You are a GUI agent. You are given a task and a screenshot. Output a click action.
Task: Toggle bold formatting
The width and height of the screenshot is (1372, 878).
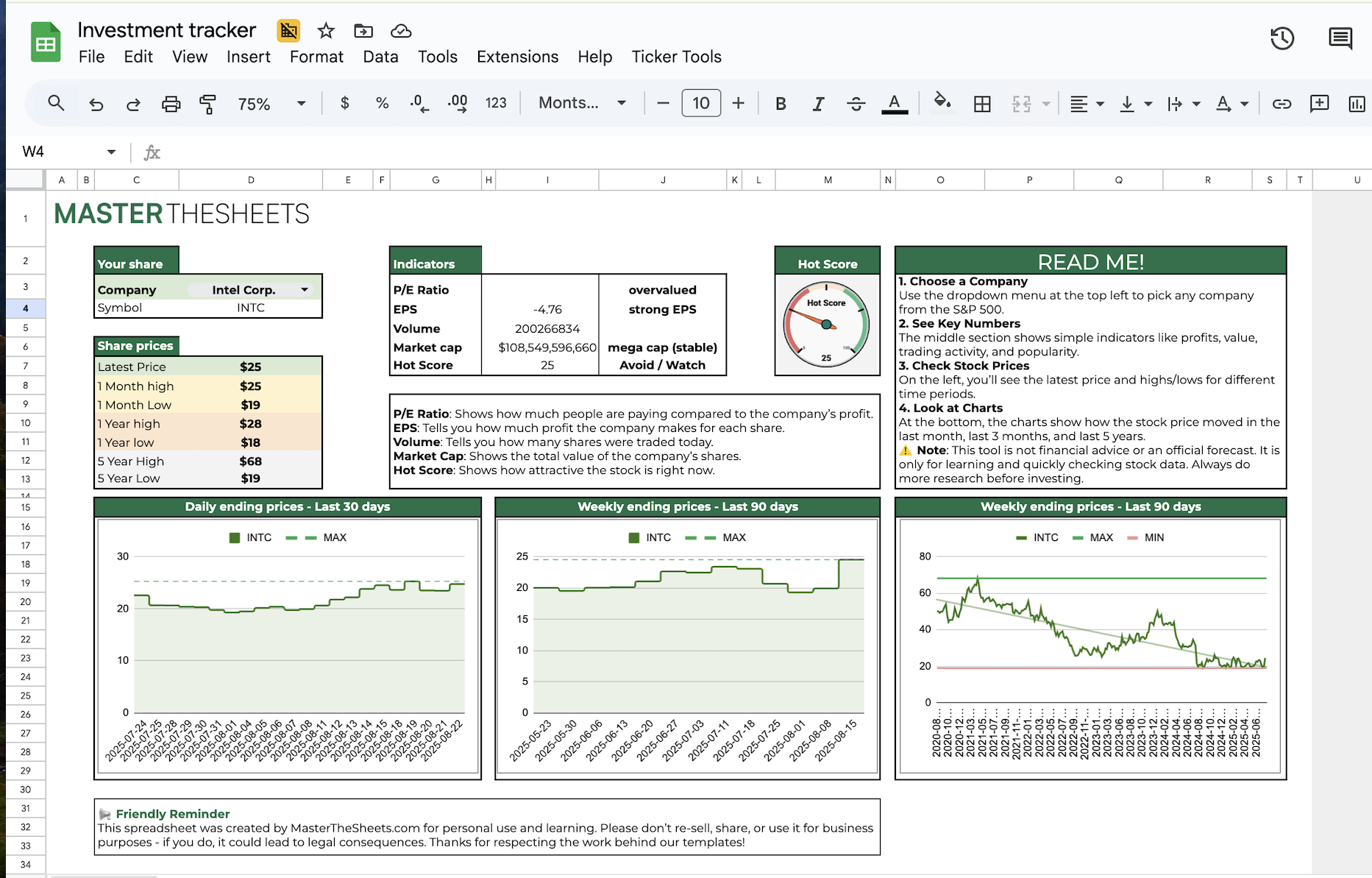point(781,104)
